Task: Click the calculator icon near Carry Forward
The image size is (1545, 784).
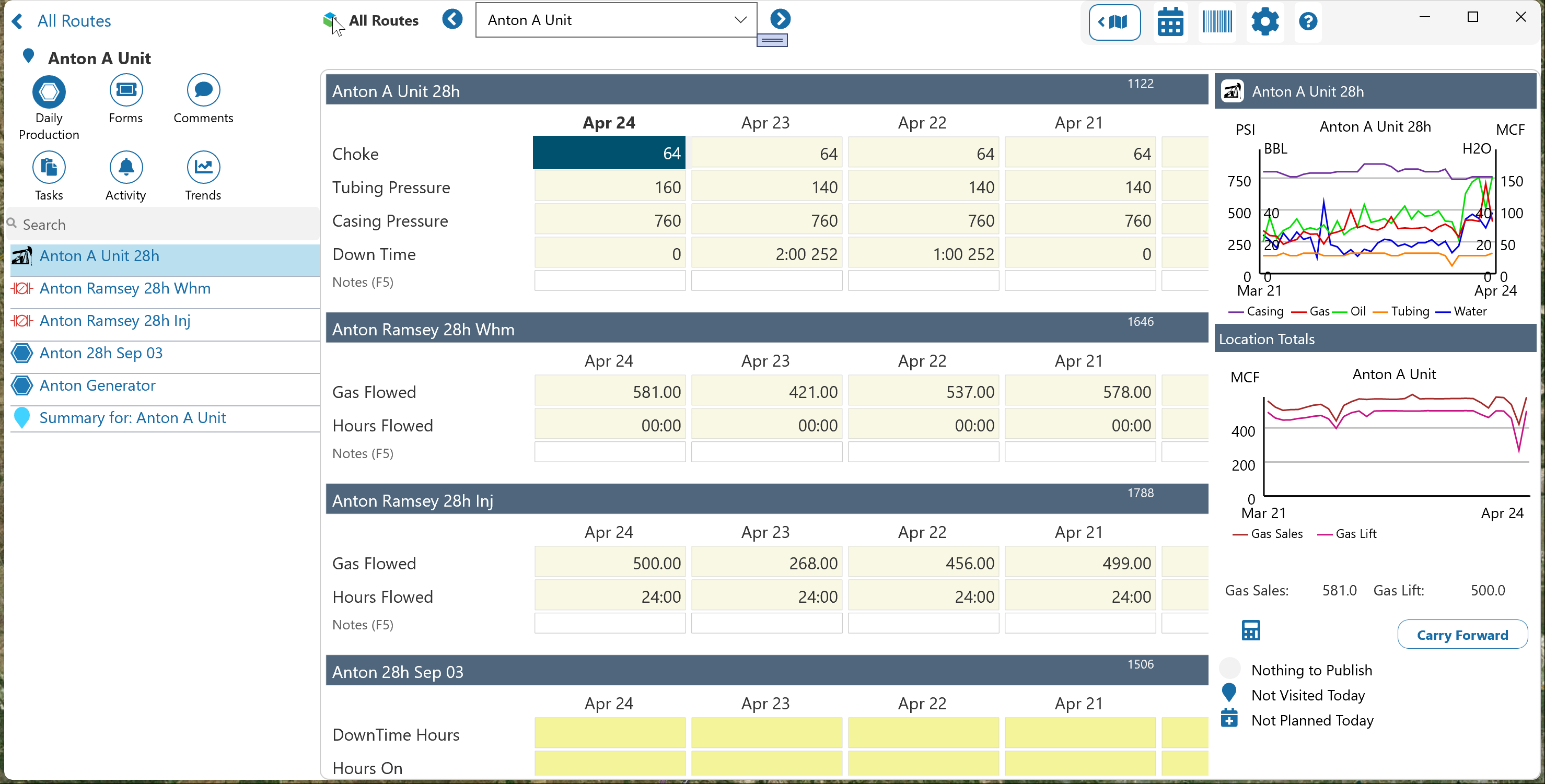Action: (x=1250, y=630)
